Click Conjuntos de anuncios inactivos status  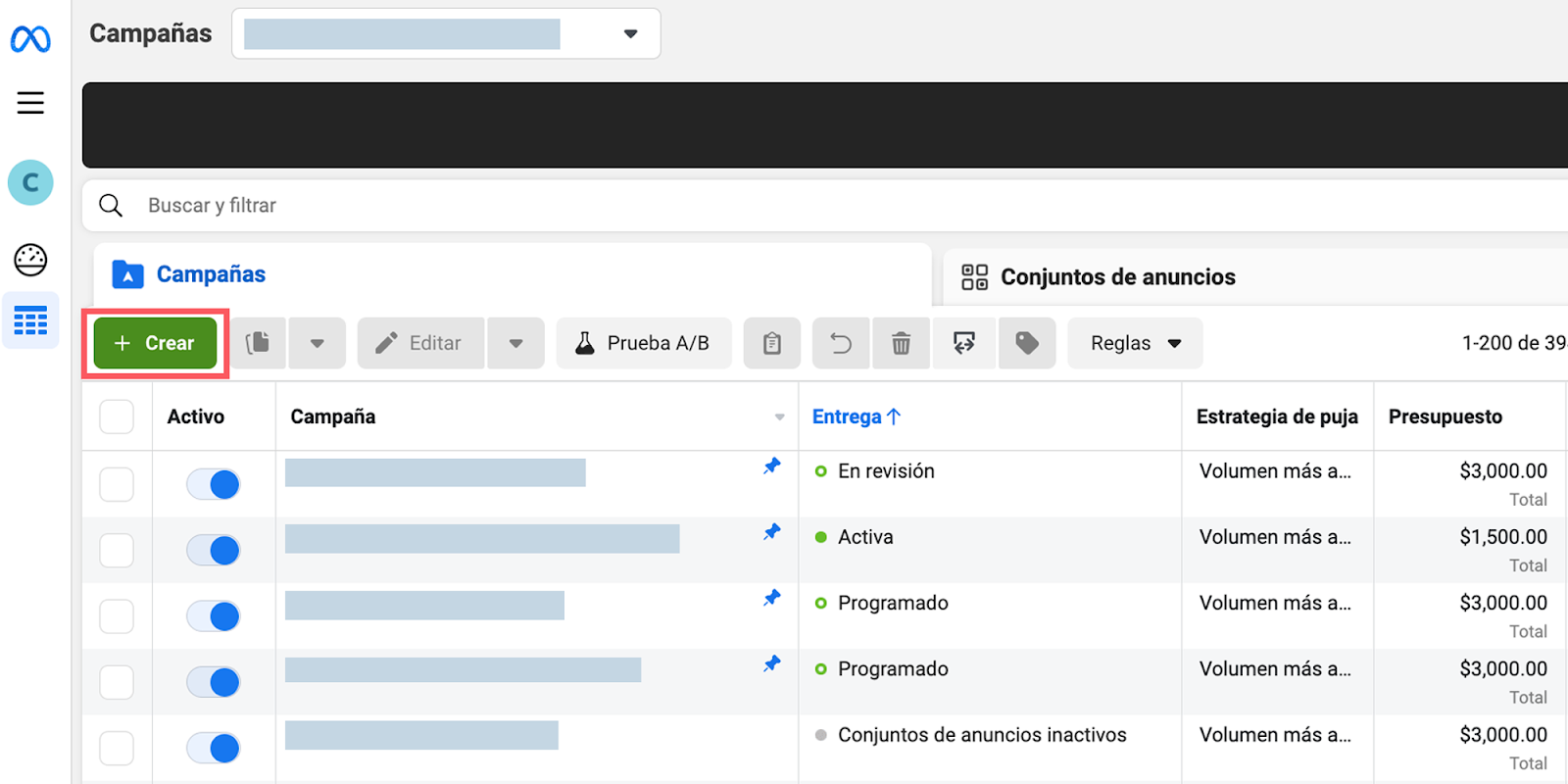point(982,735)
